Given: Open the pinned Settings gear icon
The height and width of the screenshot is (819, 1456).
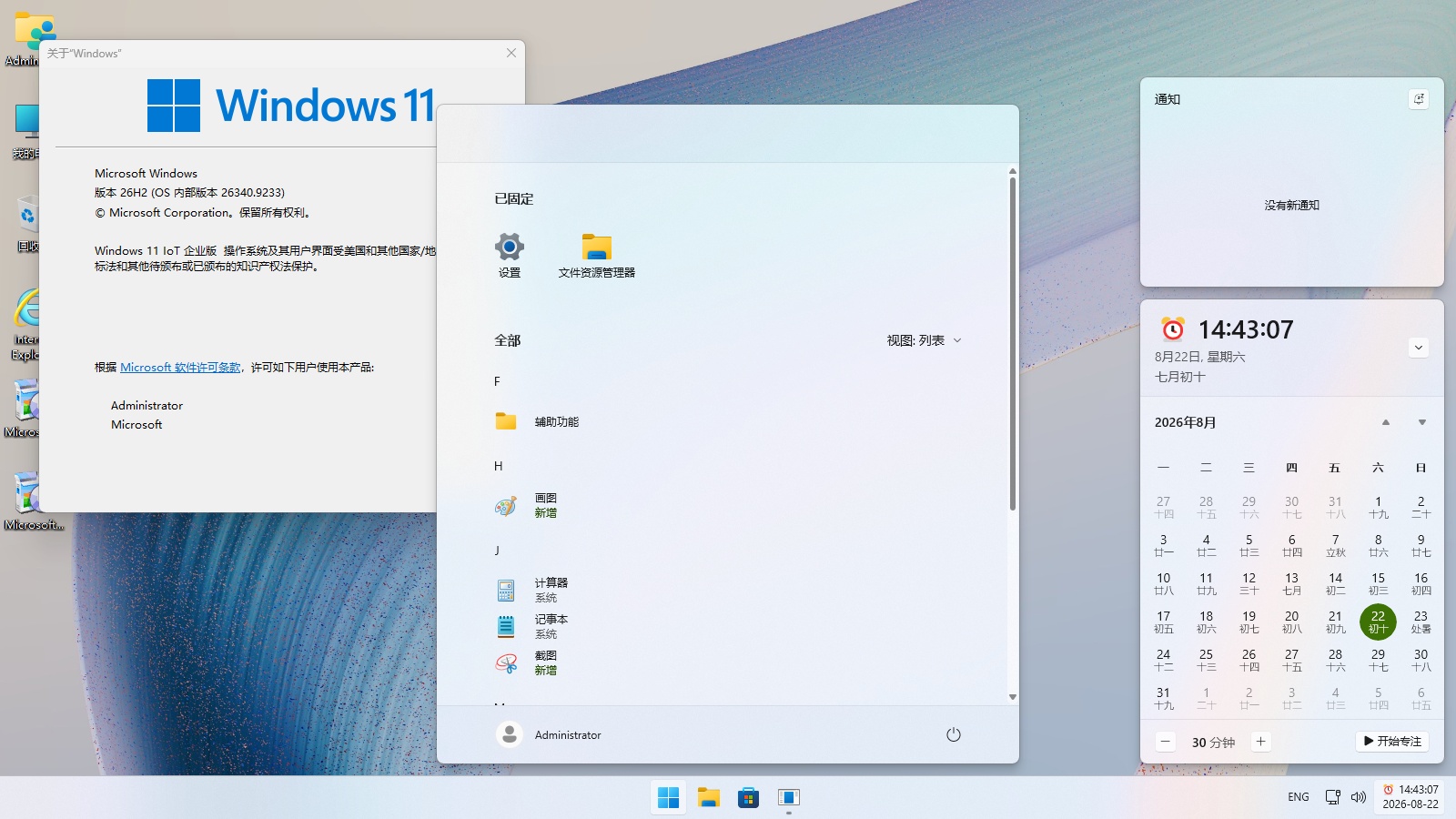Looking at the screenshot, I should (510, 247).
